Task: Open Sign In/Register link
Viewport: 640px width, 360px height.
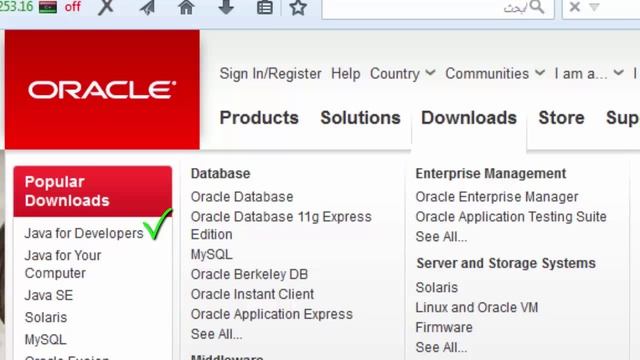Action: [x=270, y=73]
